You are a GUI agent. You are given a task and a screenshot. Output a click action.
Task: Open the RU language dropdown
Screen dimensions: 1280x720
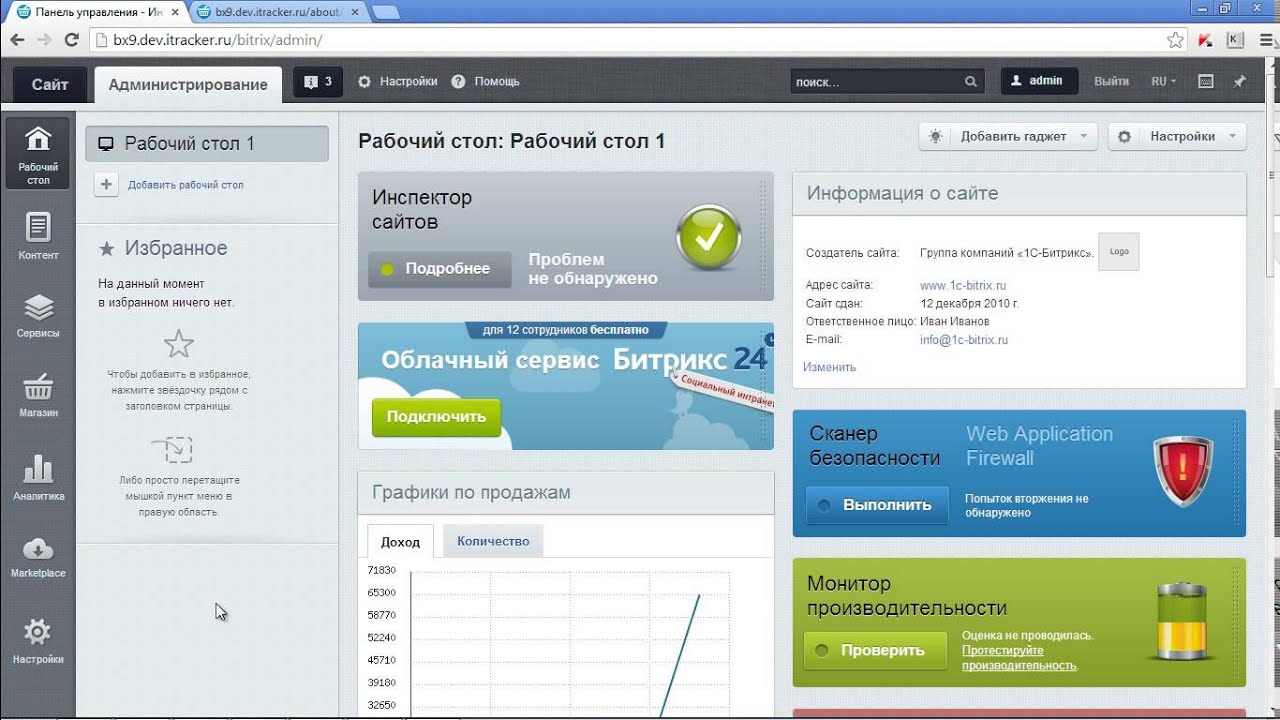tap(1164, 82)
